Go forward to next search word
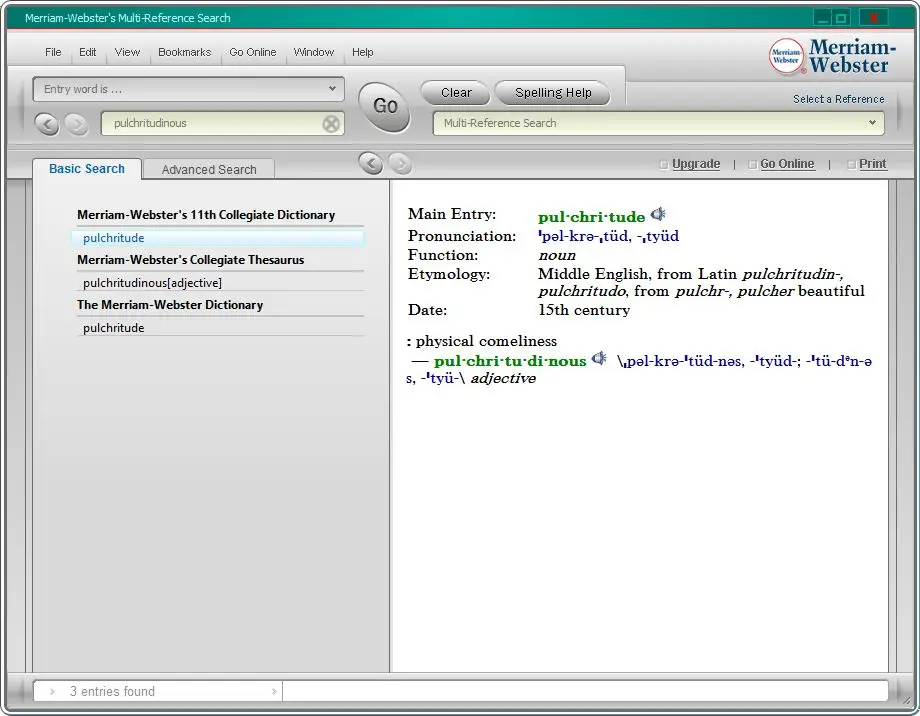The width and height of the screenshot is (920, 716). click(x=76, y=124)
